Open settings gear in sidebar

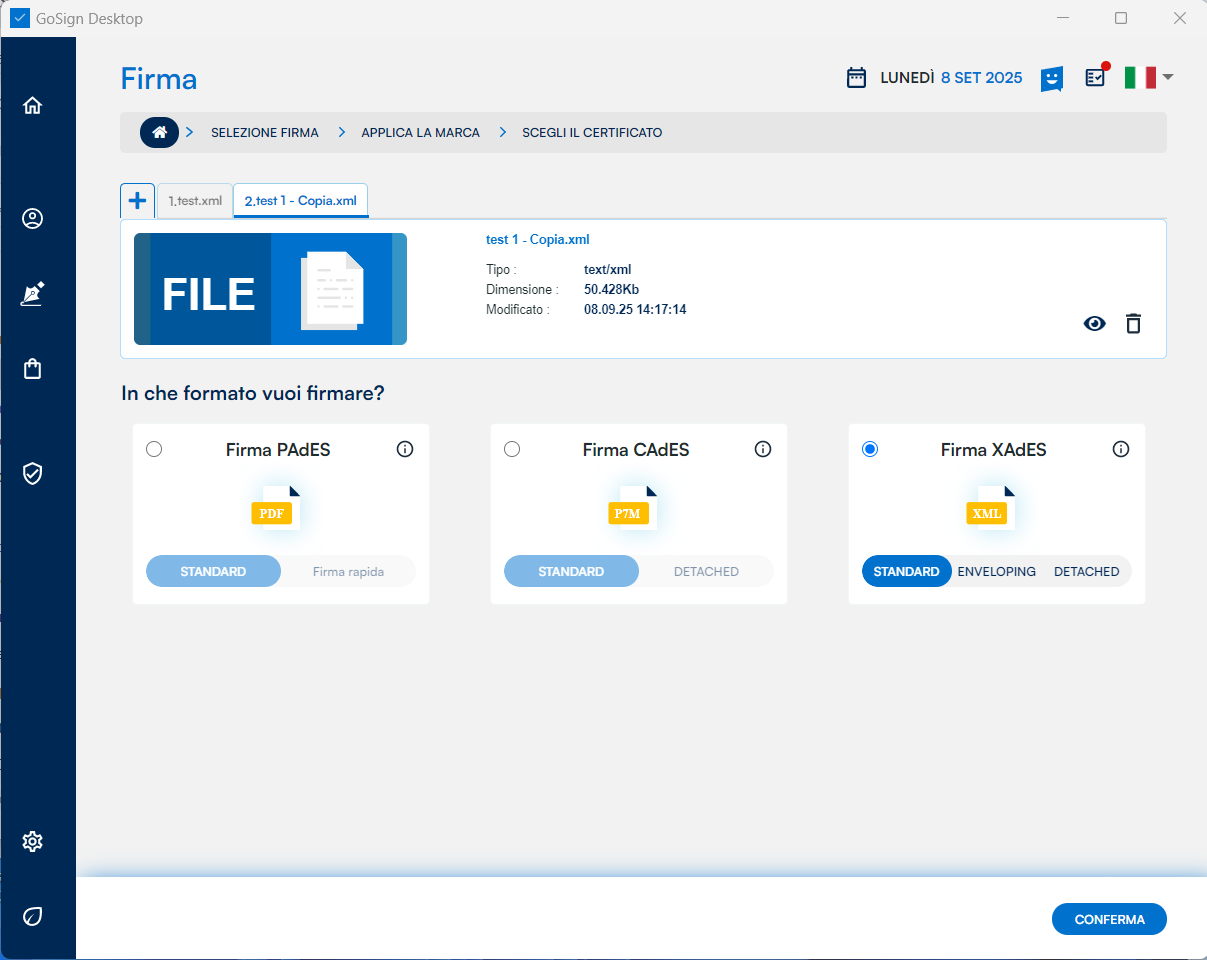(x=33, y=842)
